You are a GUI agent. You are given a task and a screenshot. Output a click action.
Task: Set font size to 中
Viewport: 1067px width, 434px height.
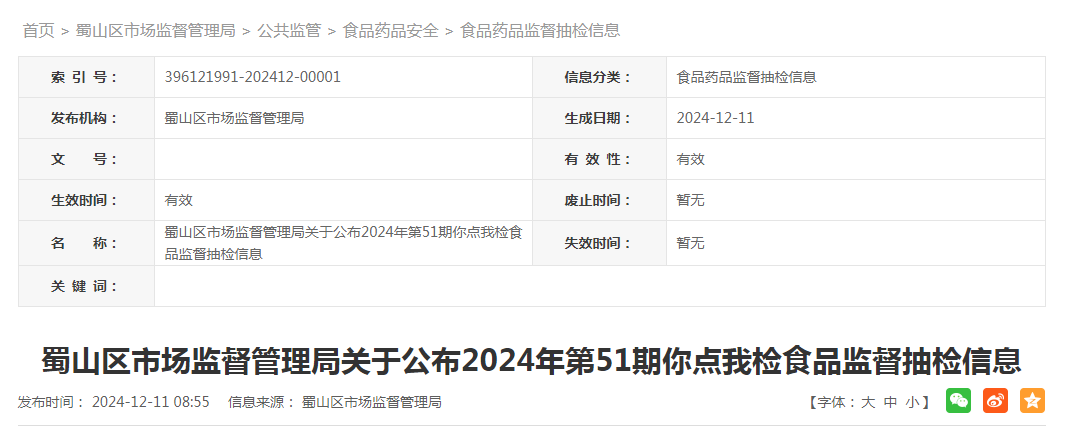890,402
